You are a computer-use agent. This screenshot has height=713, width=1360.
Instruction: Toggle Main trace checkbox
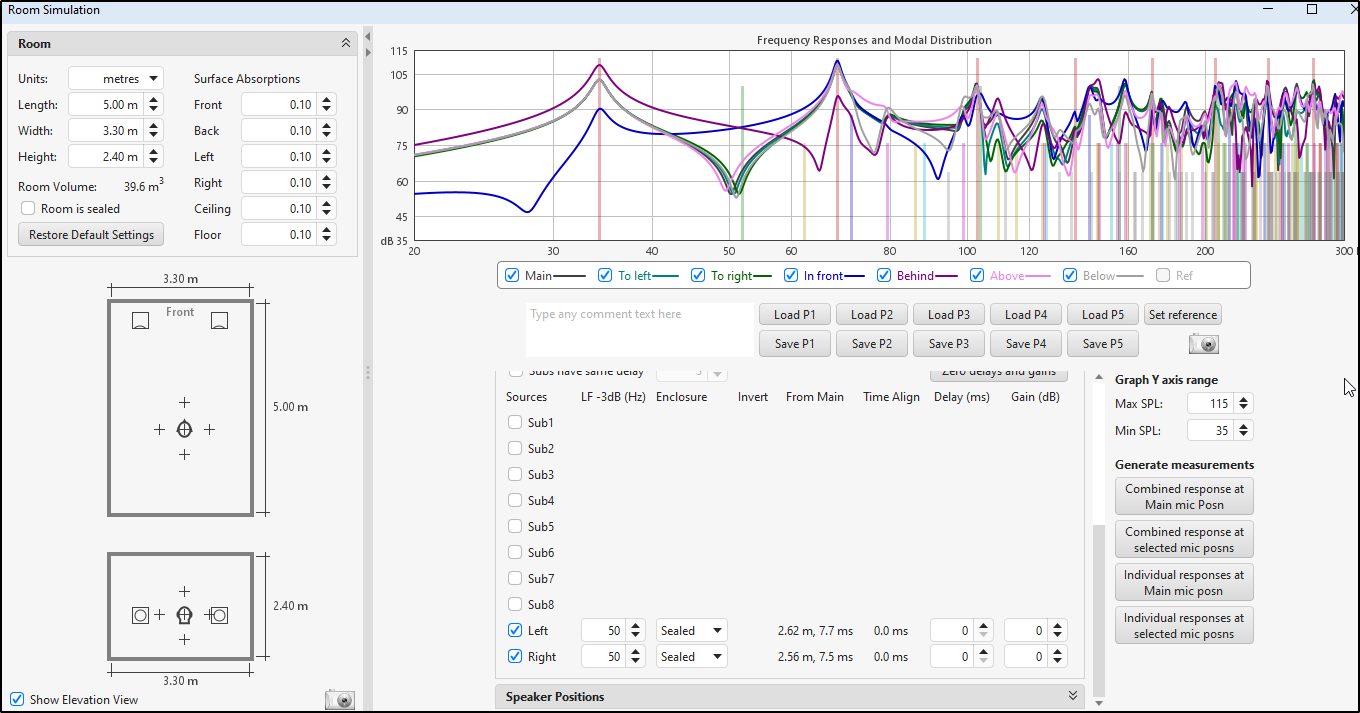coord(512,275)
